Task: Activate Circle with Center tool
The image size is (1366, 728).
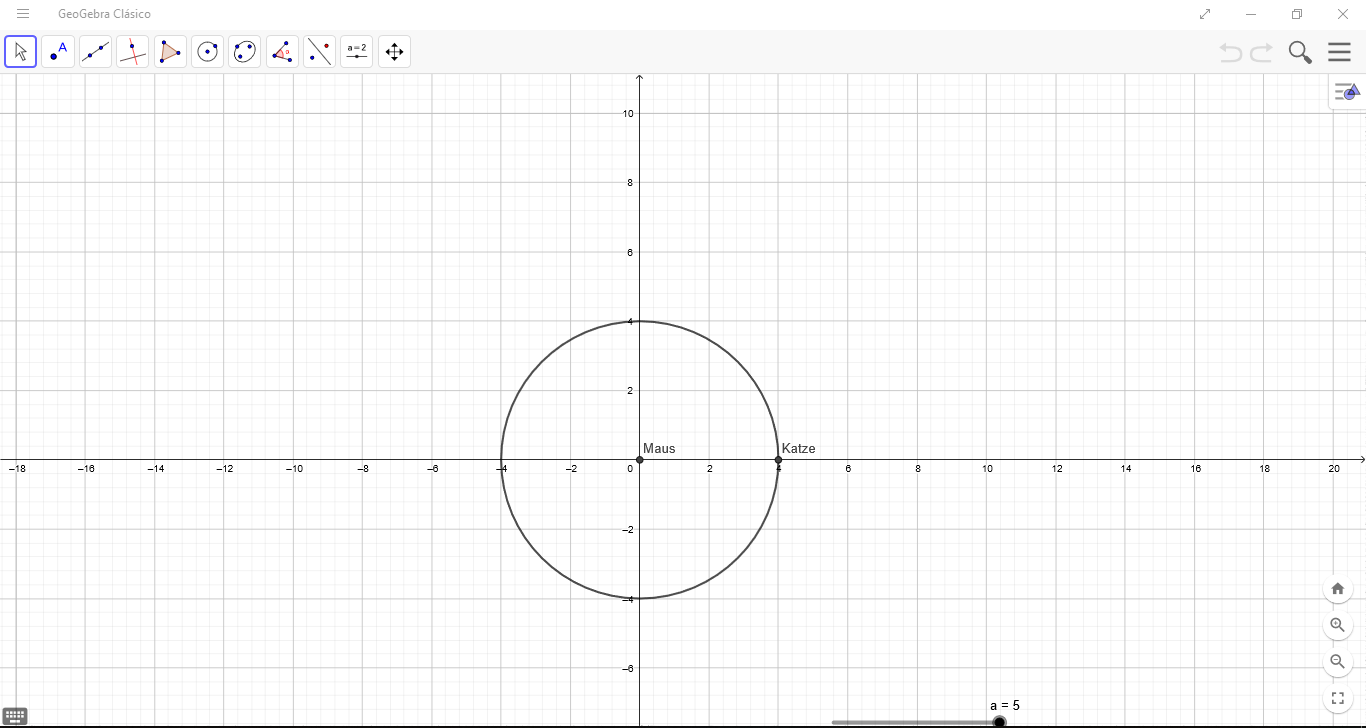Action: click(x=207, y=52)
